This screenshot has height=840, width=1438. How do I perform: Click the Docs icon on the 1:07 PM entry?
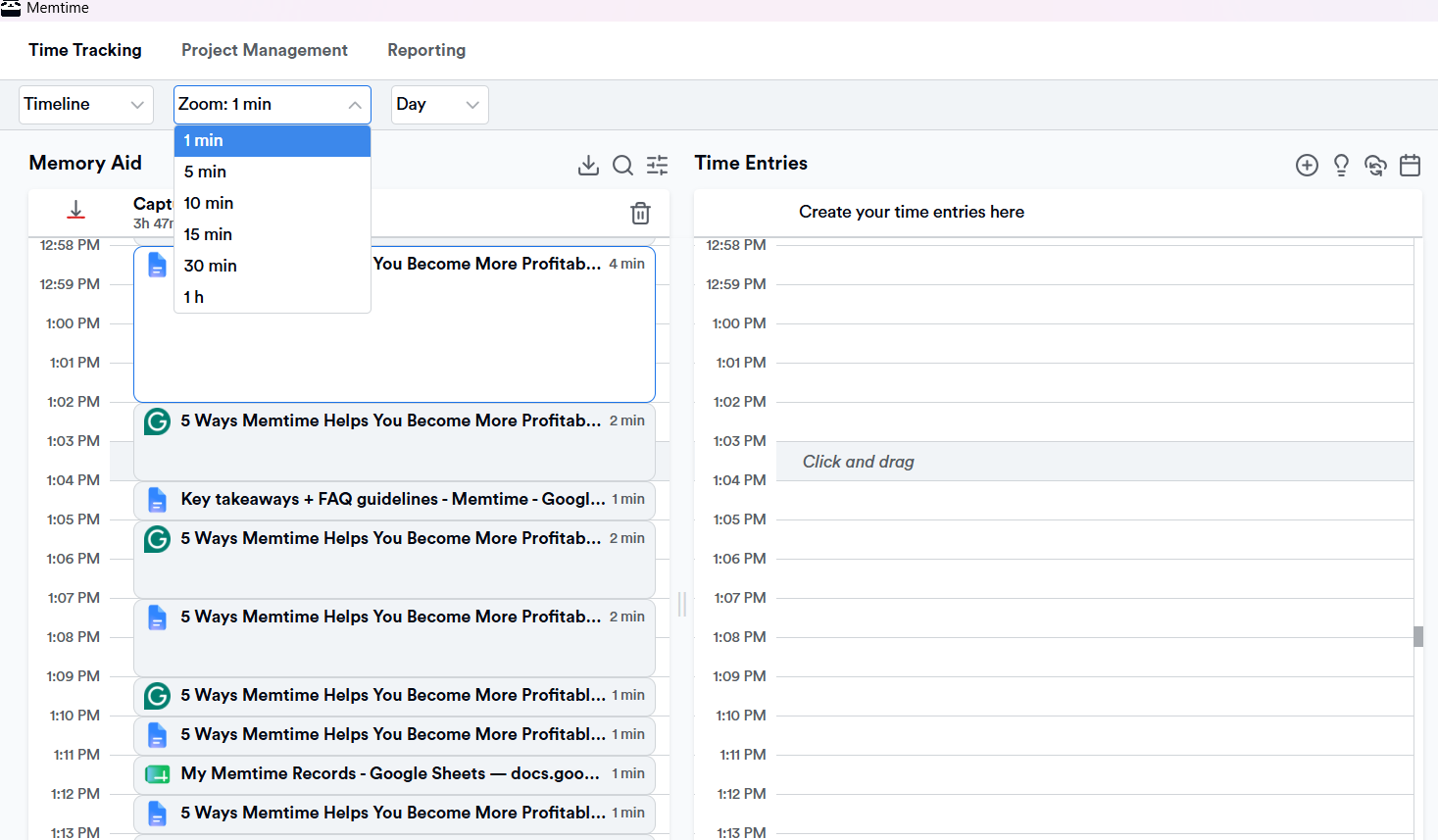click(x=157, y=618)
